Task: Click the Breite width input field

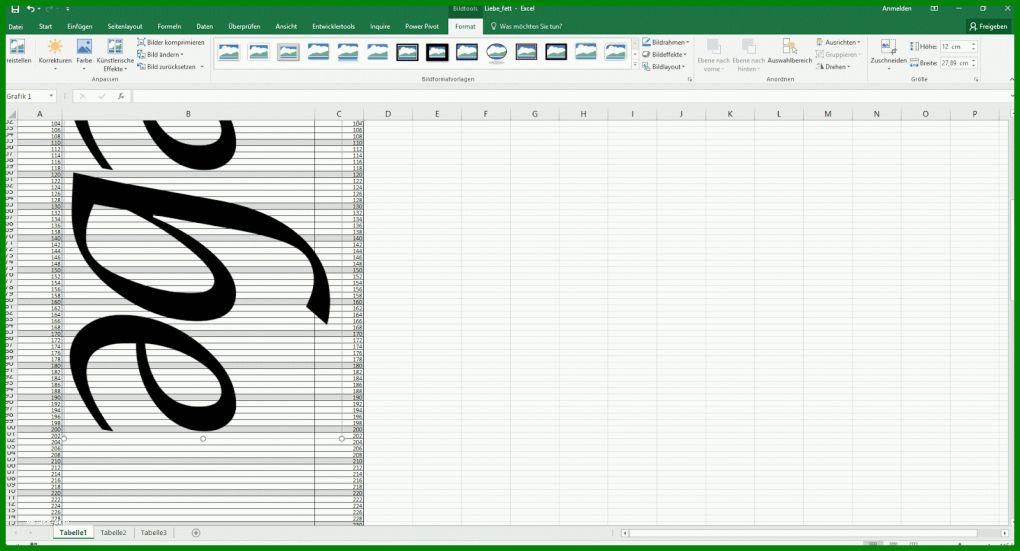Action: click(954, 63)
